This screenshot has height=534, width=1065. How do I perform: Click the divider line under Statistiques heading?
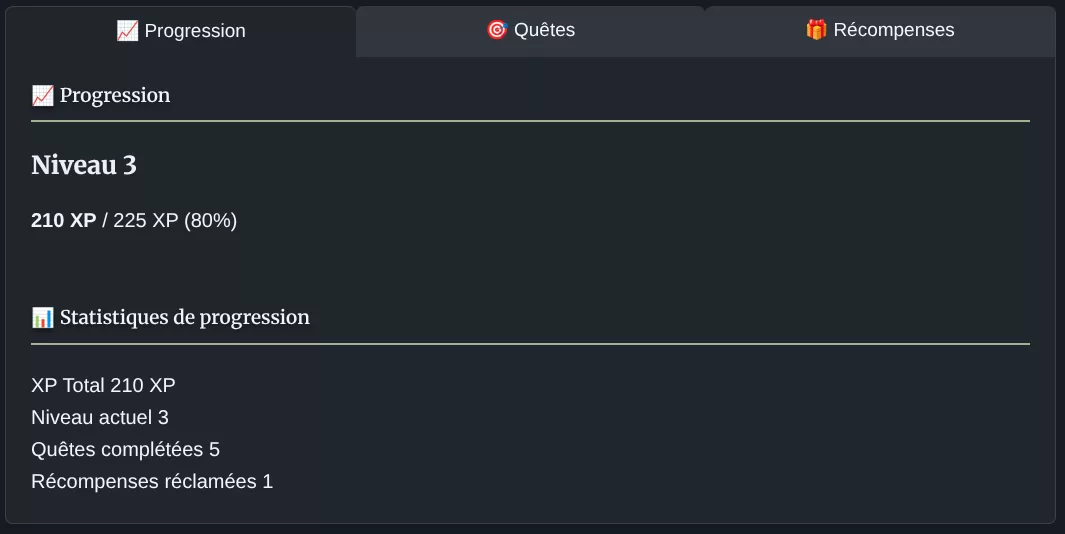530,344
